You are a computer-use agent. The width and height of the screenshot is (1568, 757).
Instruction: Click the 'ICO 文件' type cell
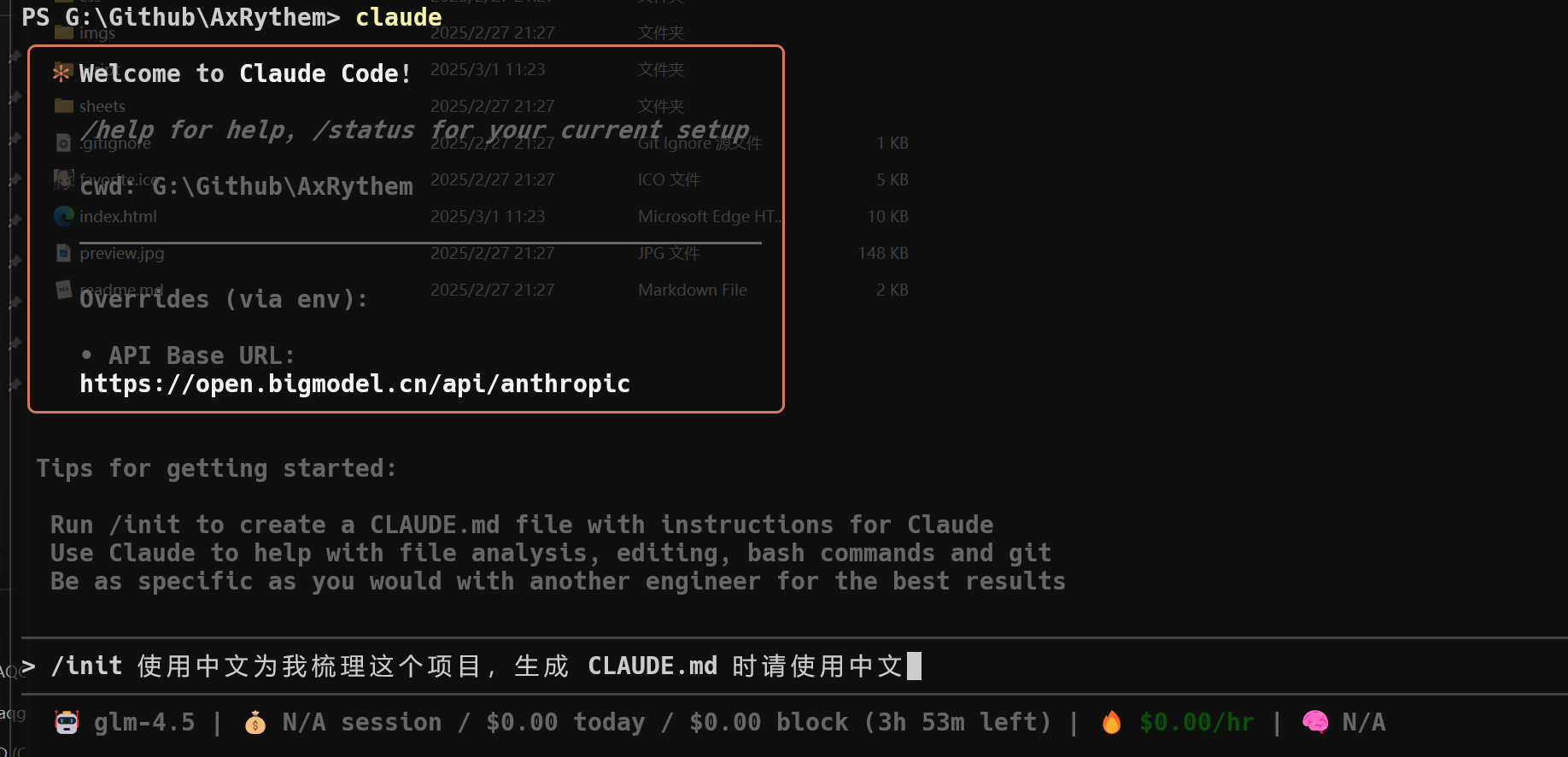pos(669,179)
